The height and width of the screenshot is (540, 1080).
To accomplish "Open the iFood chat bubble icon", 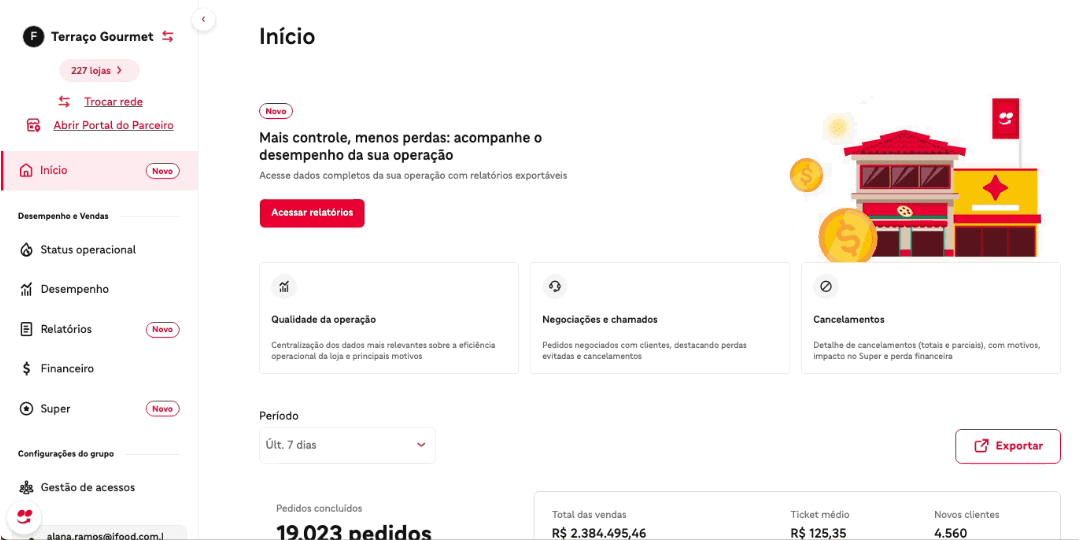I will point(25,517).
